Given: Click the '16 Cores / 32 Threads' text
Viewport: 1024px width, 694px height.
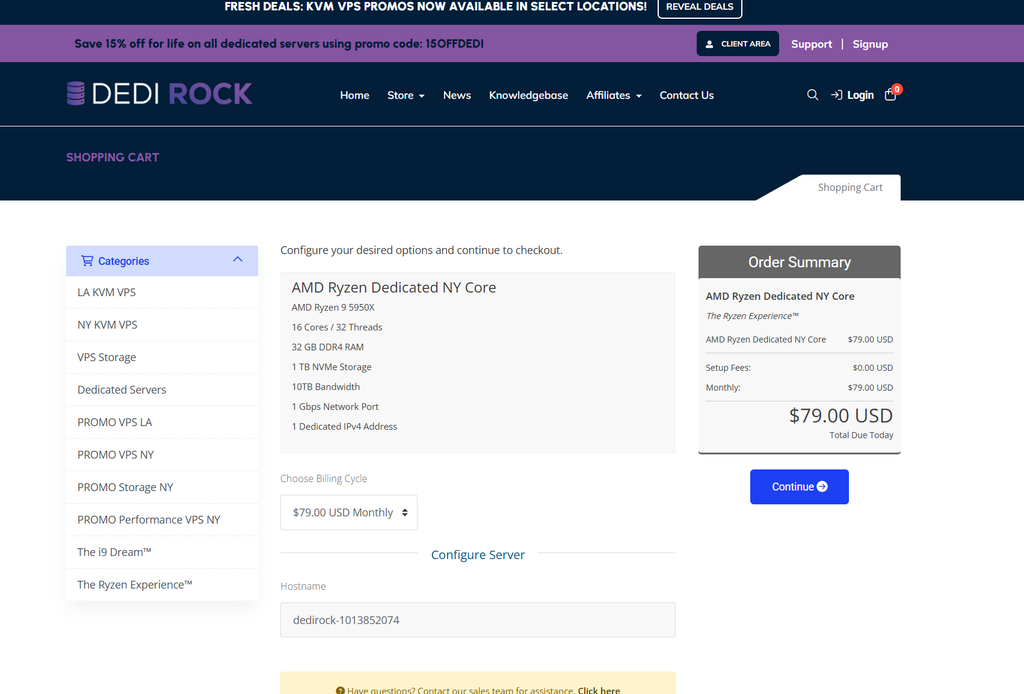Looking at the screenshot, I should coord(337,327).
